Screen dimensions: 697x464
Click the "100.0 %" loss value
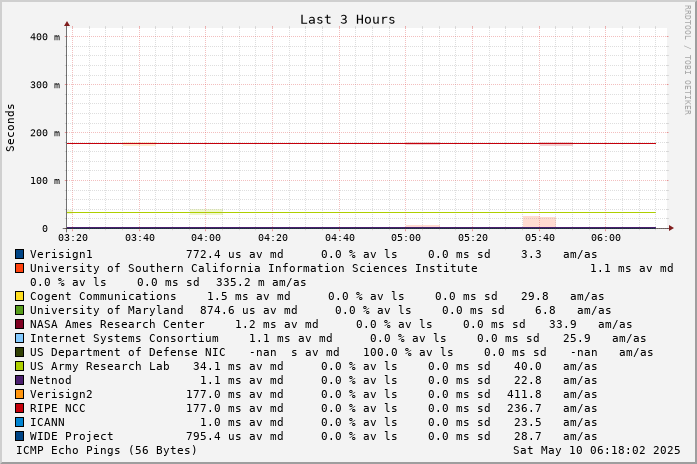coord(384,352)
